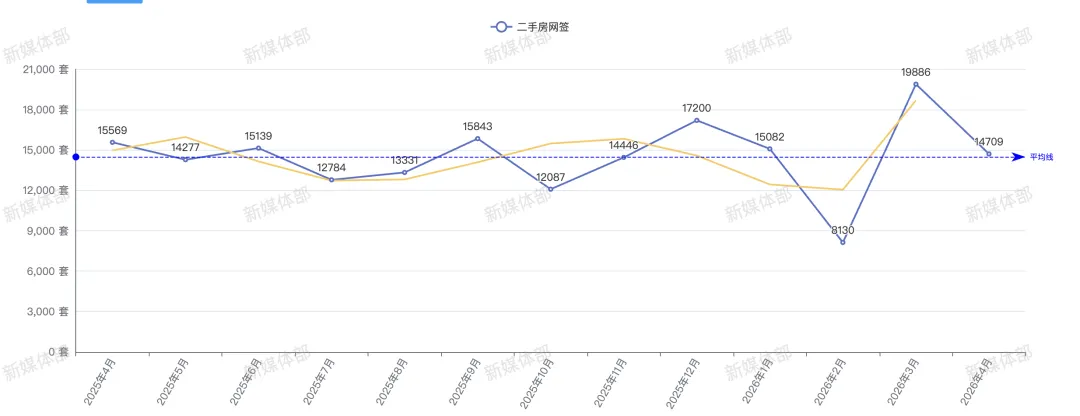Select the 2025年7月 data point 12784
1080x416 pixels.
tap(331, 180)
